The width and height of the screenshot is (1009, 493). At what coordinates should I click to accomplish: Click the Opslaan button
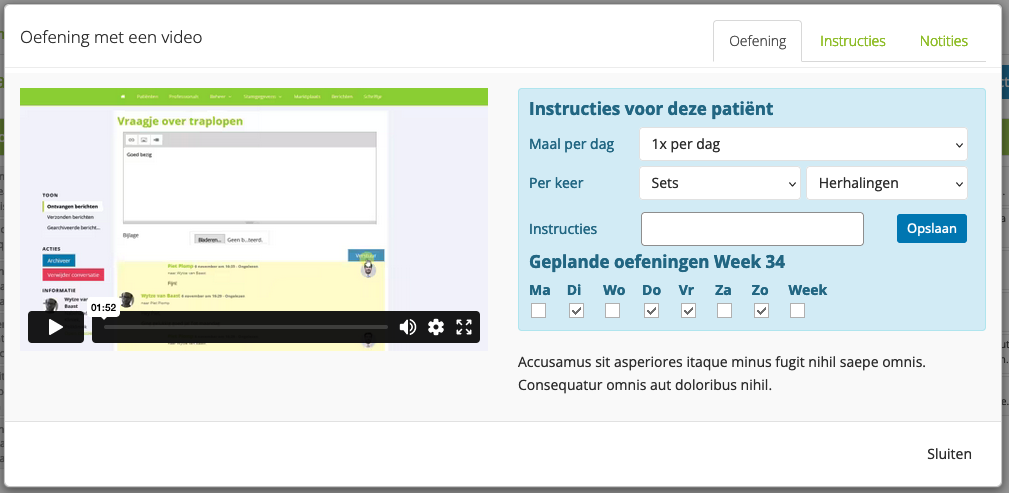tap(932, 228)
